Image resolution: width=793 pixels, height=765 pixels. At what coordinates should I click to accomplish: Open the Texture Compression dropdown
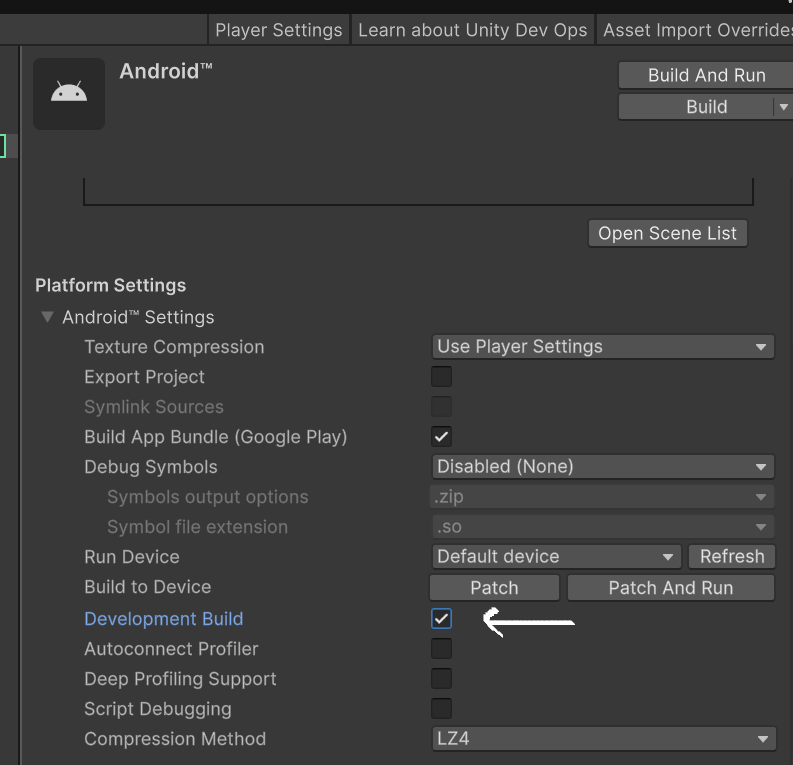coord(603,347)
